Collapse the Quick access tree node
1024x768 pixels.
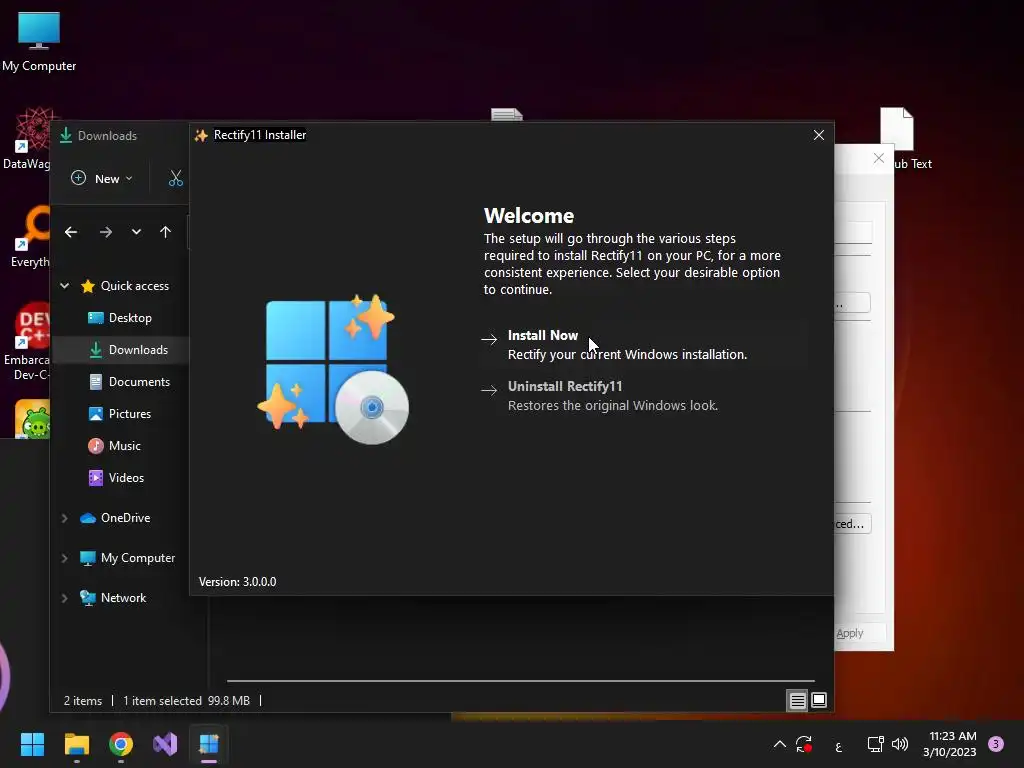coord(65,285)
